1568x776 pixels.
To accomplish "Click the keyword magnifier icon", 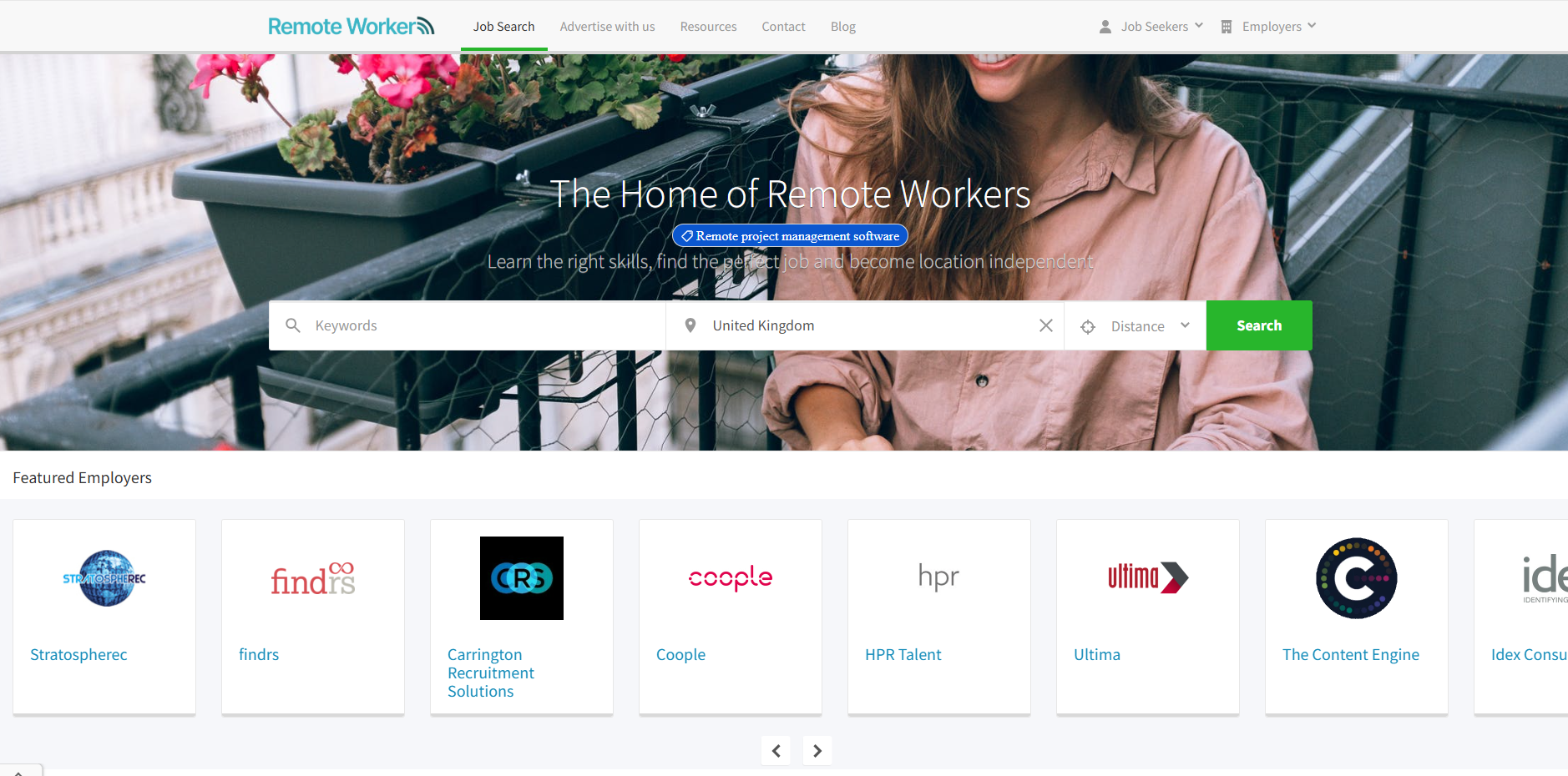I will (292, 325).
